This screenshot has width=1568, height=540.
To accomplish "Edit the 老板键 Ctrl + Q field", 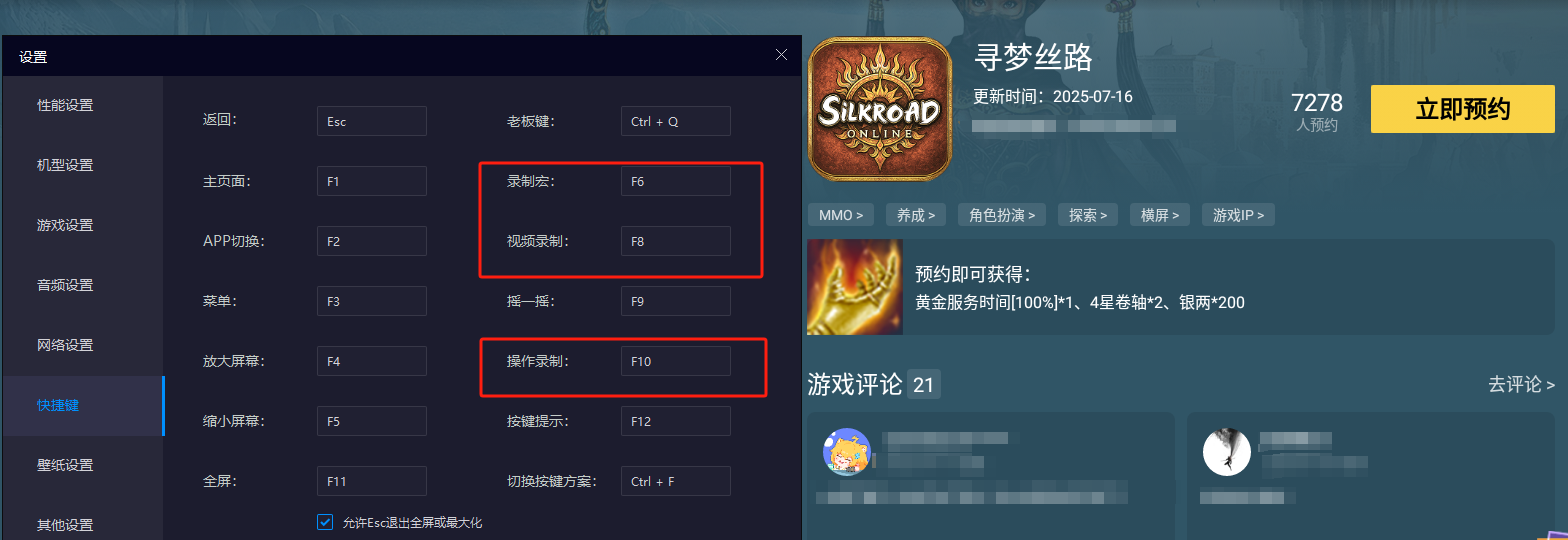I will pos(676,121).
